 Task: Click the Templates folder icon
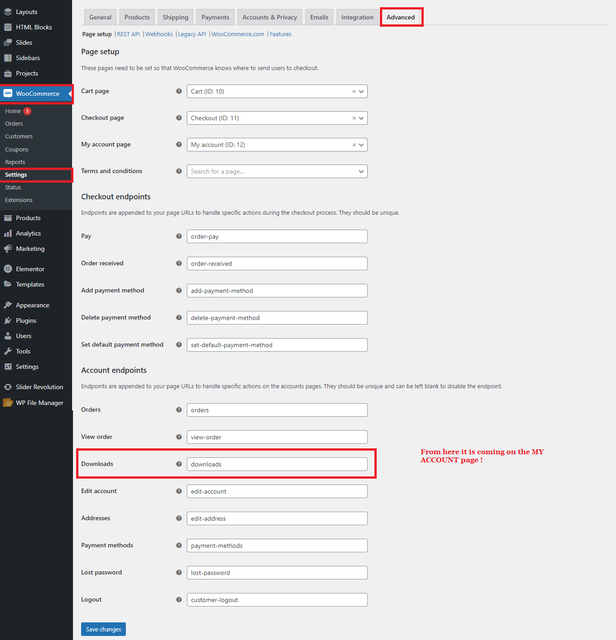(x=8, y=284)
